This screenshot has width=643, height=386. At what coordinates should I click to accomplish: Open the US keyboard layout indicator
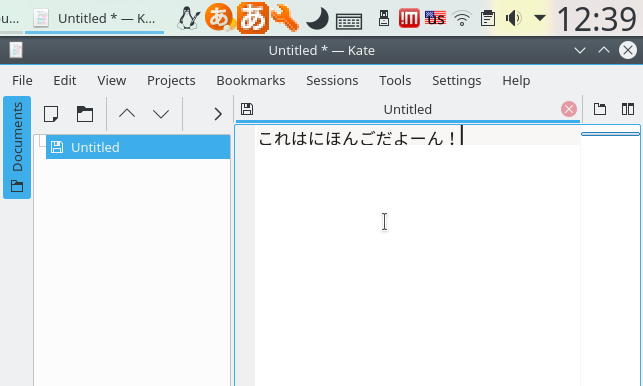point(435,18)
